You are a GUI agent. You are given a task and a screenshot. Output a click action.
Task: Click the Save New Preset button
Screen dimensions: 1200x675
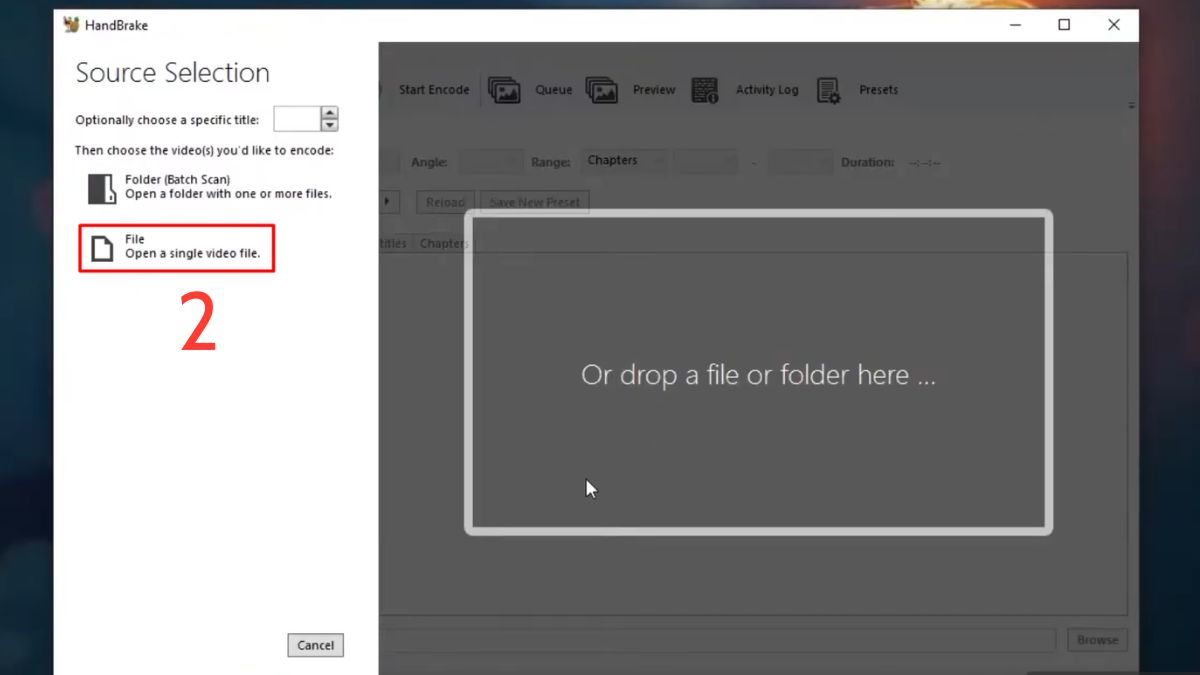click(x=535, y=202)
